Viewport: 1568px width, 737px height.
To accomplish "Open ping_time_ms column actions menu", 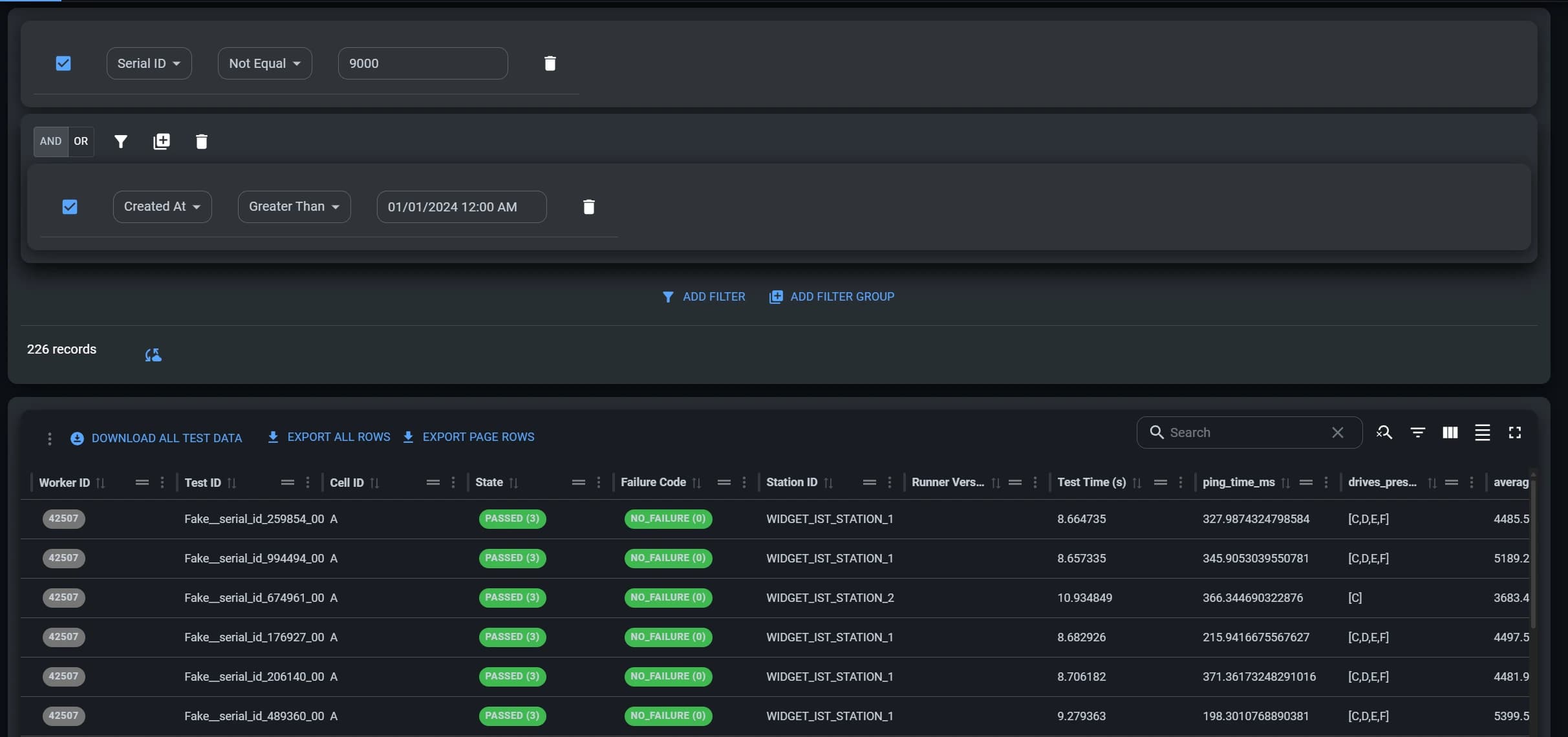I will tap(1326, 482).
